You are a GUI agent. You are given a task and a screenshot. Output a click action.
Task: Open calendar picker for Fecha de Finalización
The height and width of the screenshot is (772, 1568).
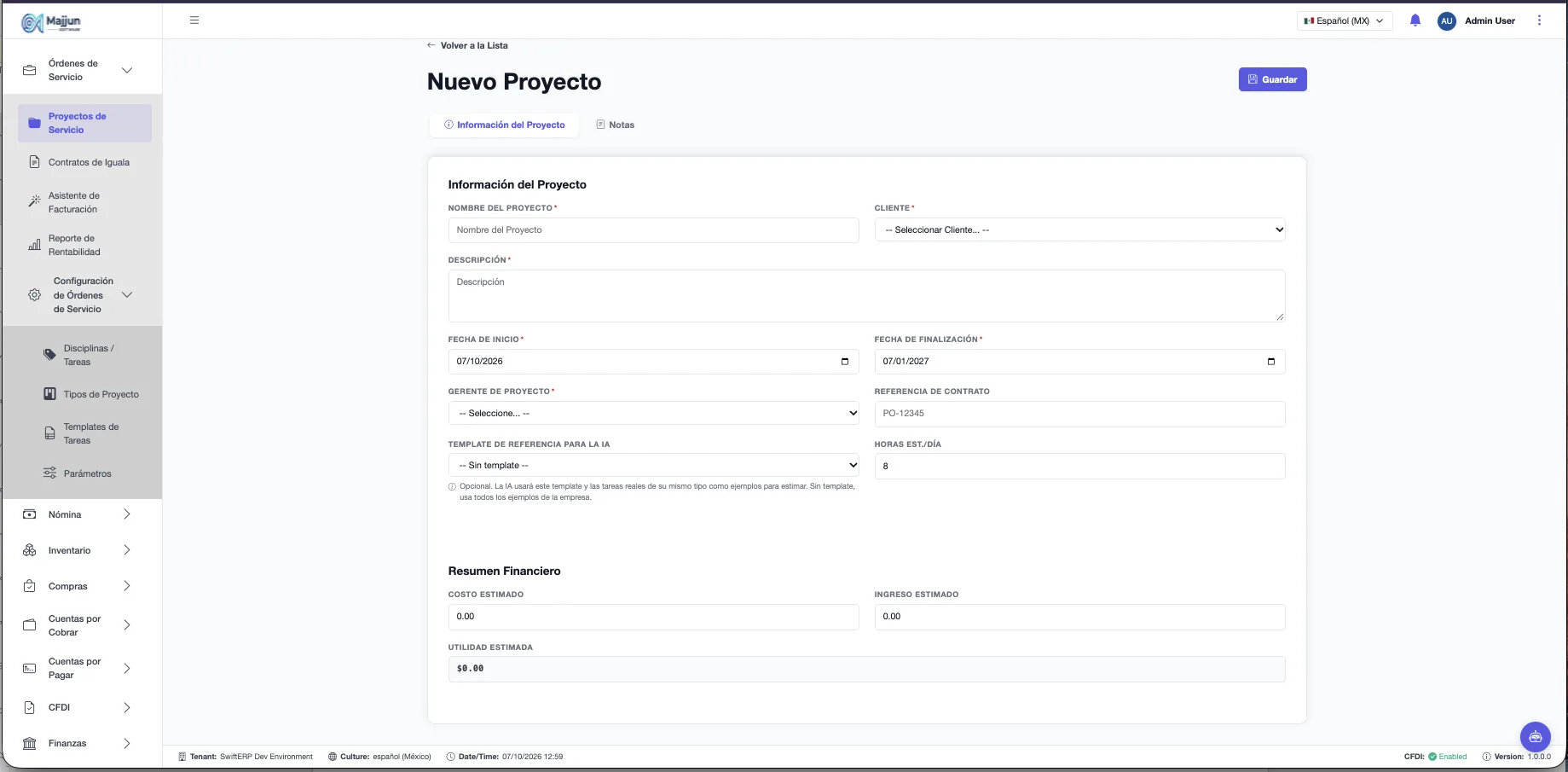(1270, 362)
